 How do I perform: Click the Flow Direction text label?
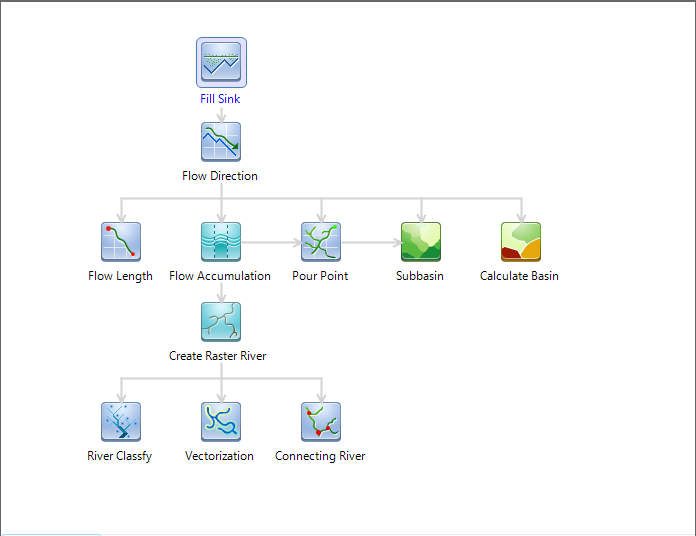pos(220,176)
